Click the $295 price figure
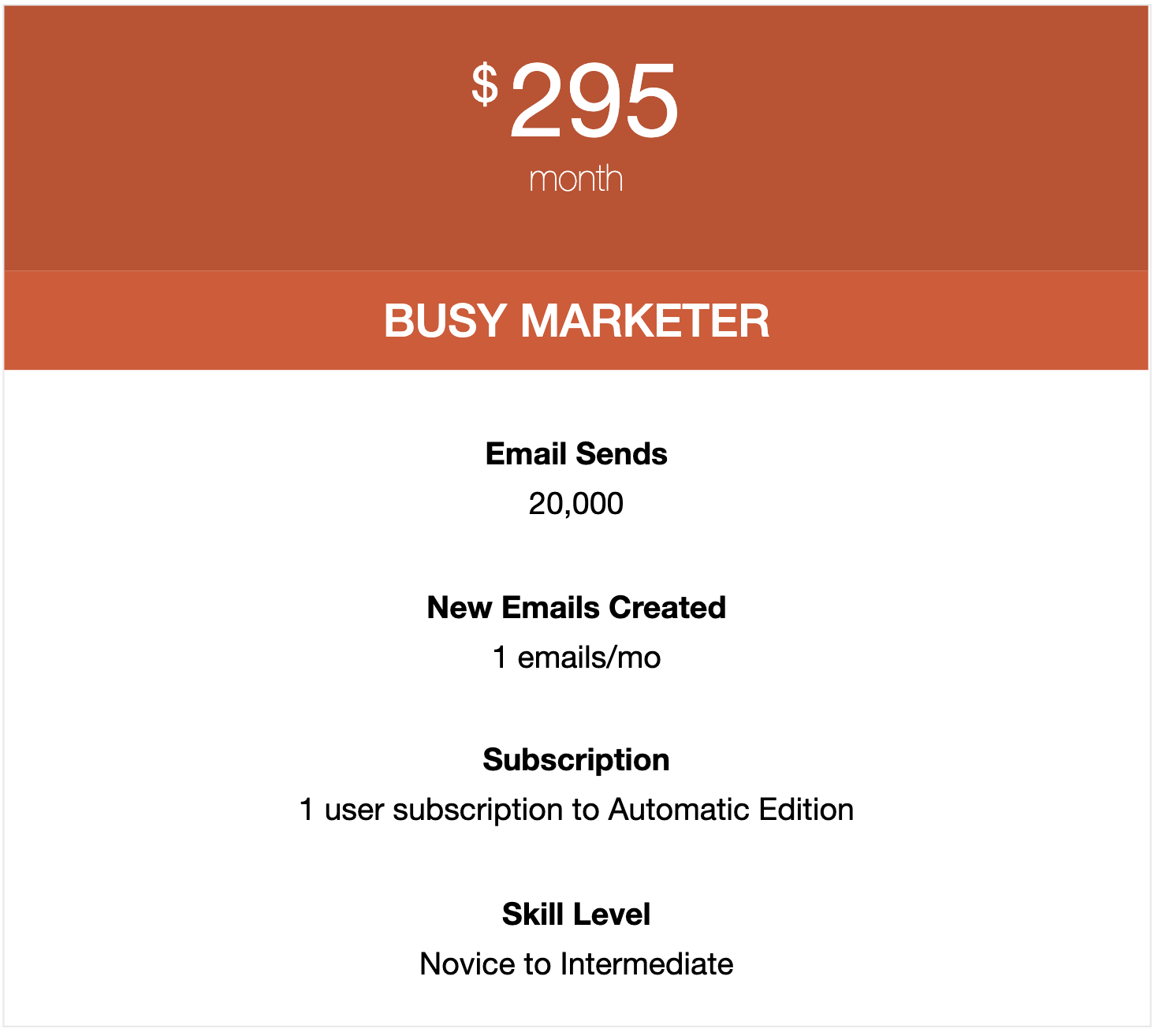The width and height of the screenshot is (1162, 1036). pos(575,101)
